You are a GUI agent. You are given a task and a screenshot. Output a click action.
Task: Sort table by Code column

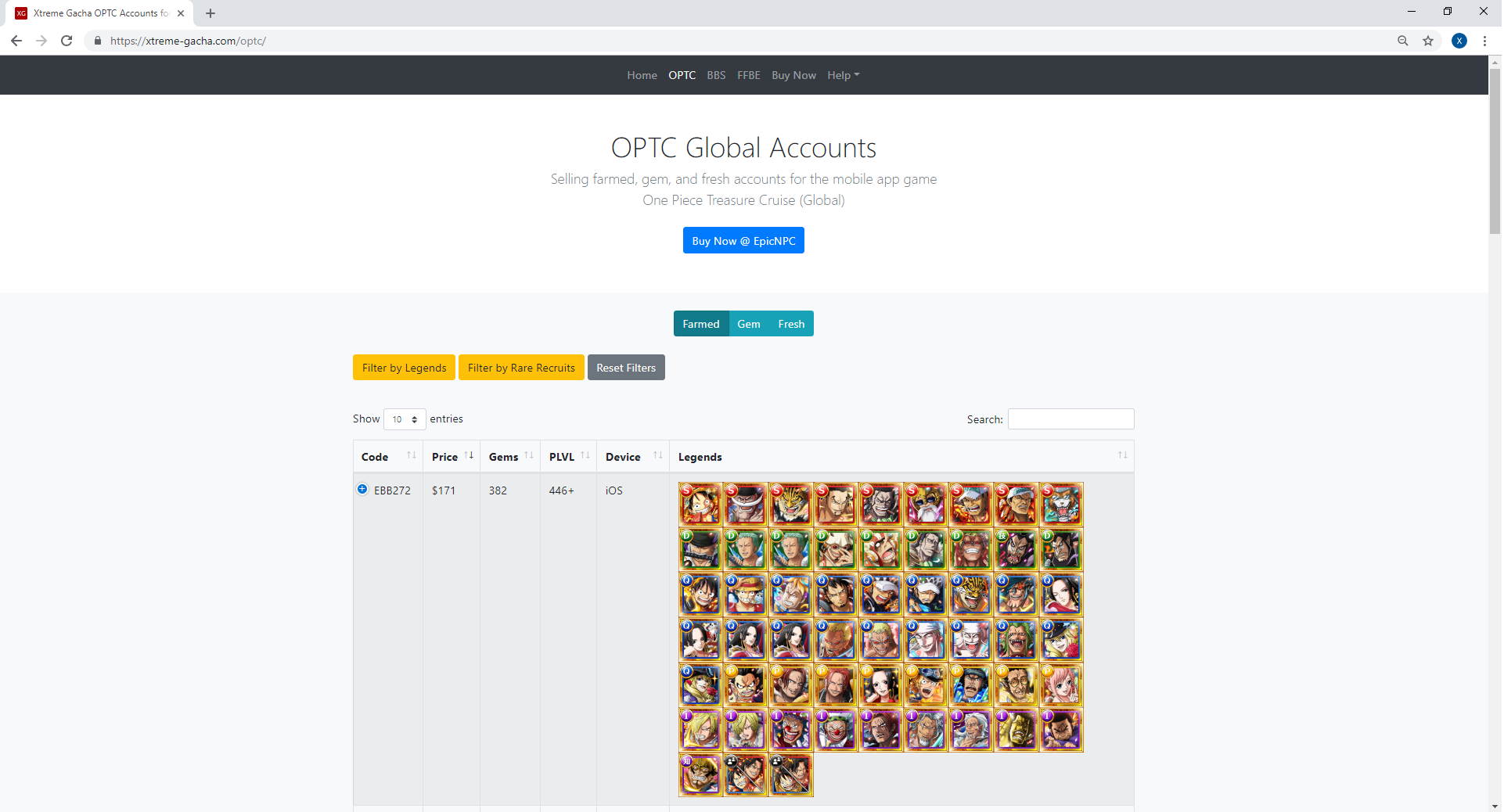click(388, 457)
